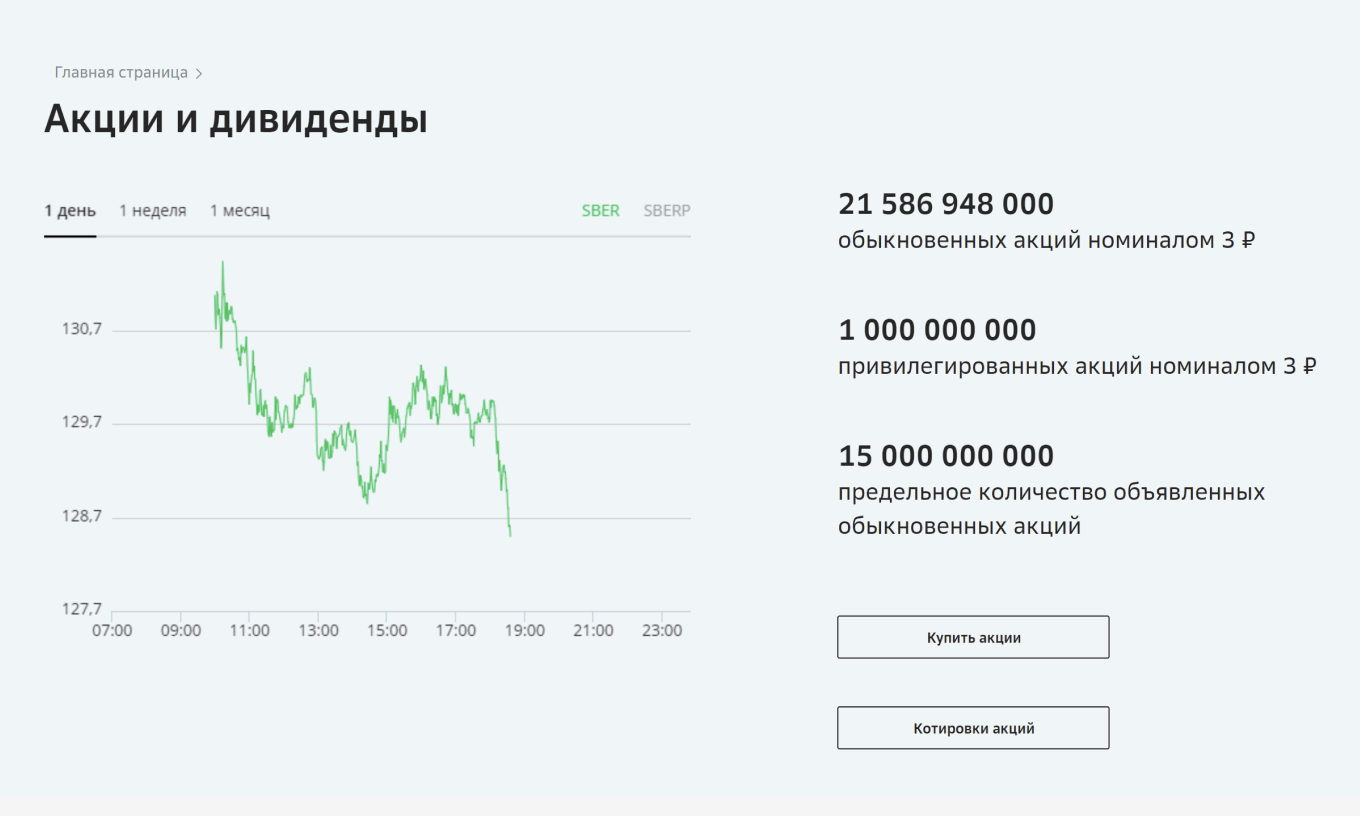Click the Акции и дивиденды heading
Viewport: 1360px width, 816px height.
click(236, 119)
